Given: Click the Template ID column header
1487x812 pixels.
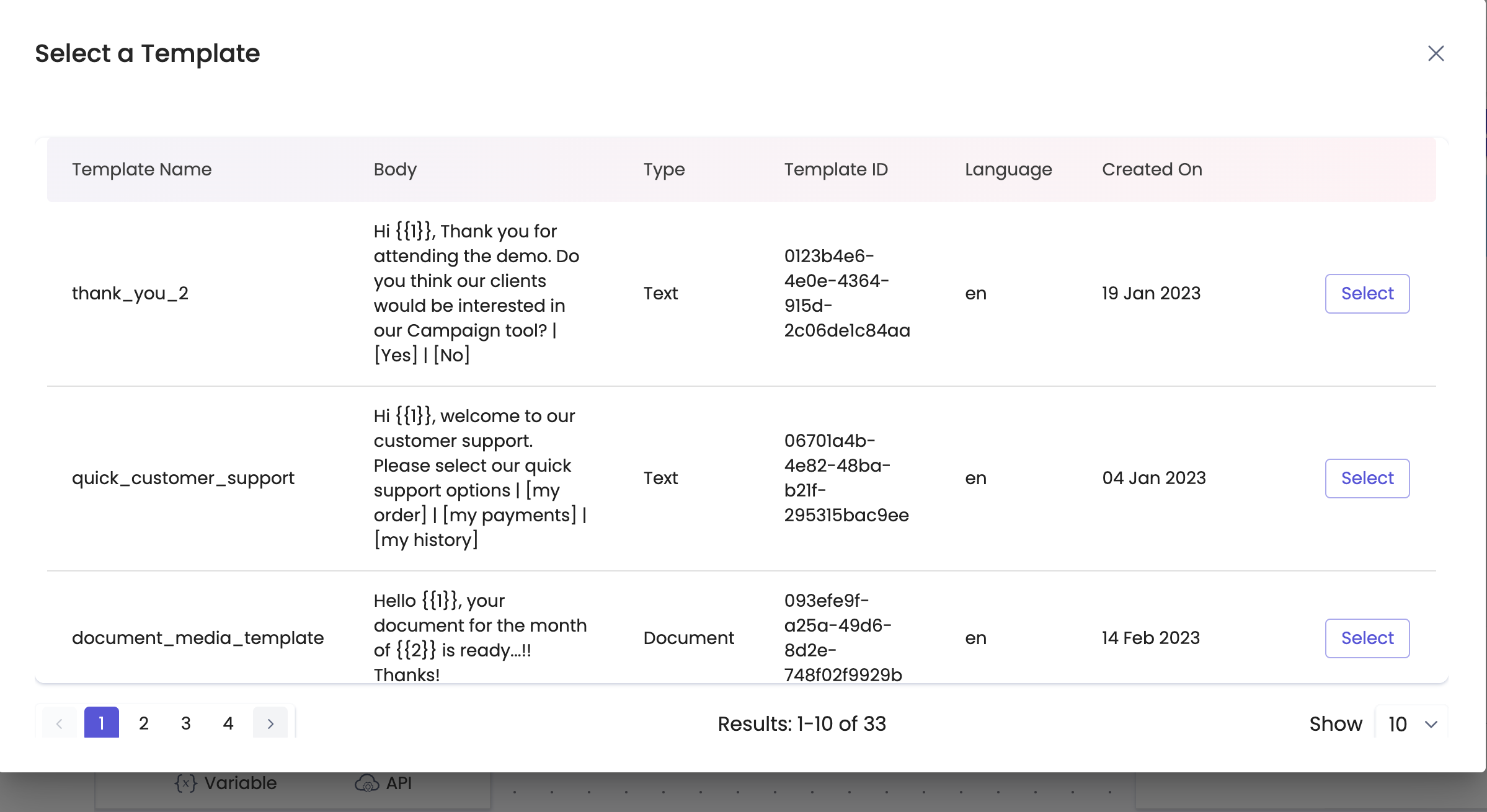Looking at the screenshot, I should pos(835,169).
